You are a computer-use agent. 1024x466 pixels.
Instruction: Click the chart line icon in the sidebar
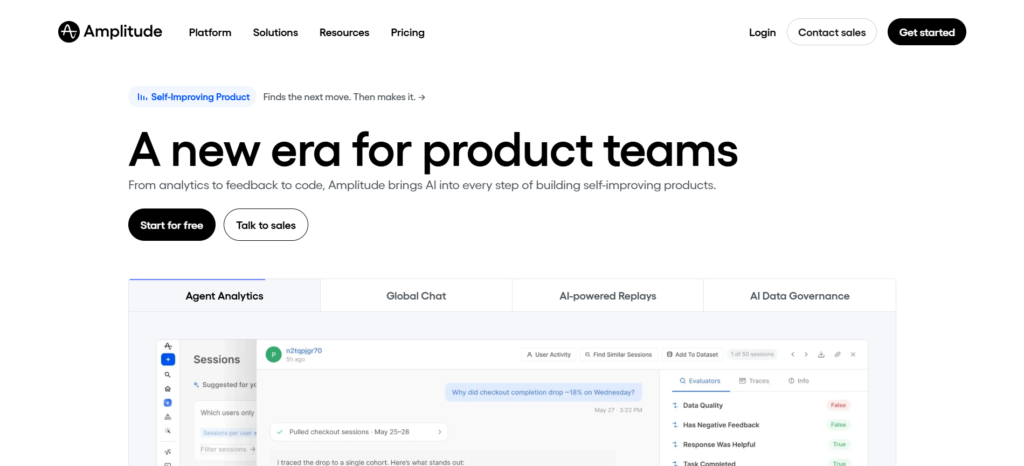(x=168, y=452)
